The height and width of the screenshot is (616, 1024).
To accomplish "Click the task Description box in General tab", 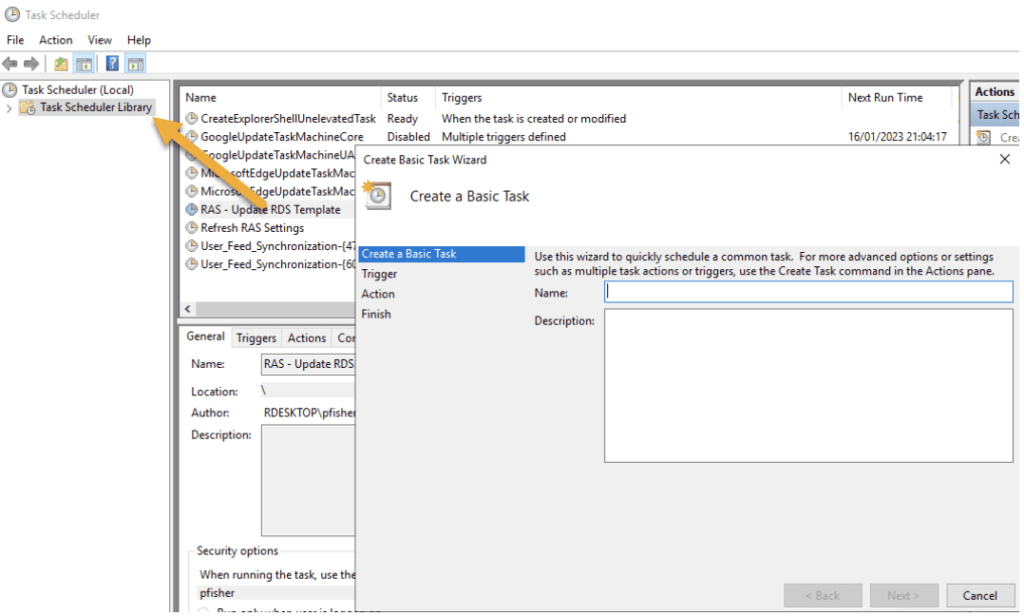I will pyautogui.click(x=308, y=480).
